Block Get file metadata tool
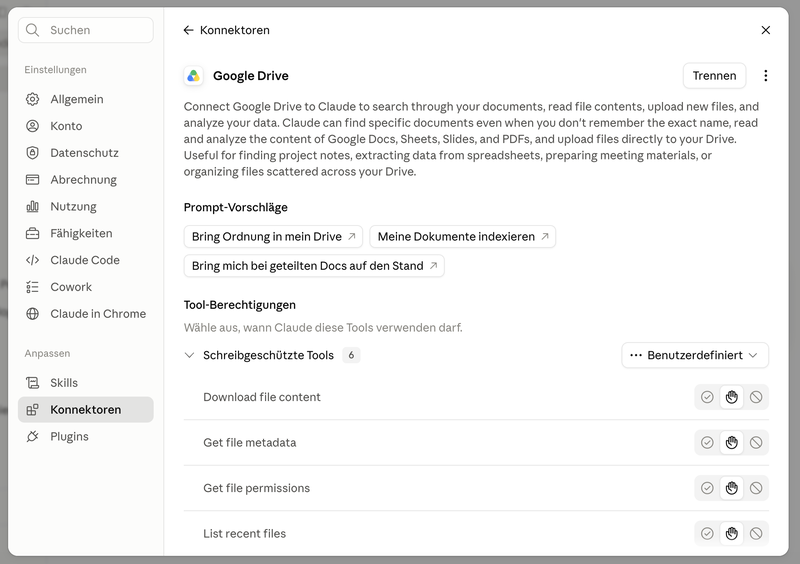Viewport: 800px width, 564px height. (756, 443)
